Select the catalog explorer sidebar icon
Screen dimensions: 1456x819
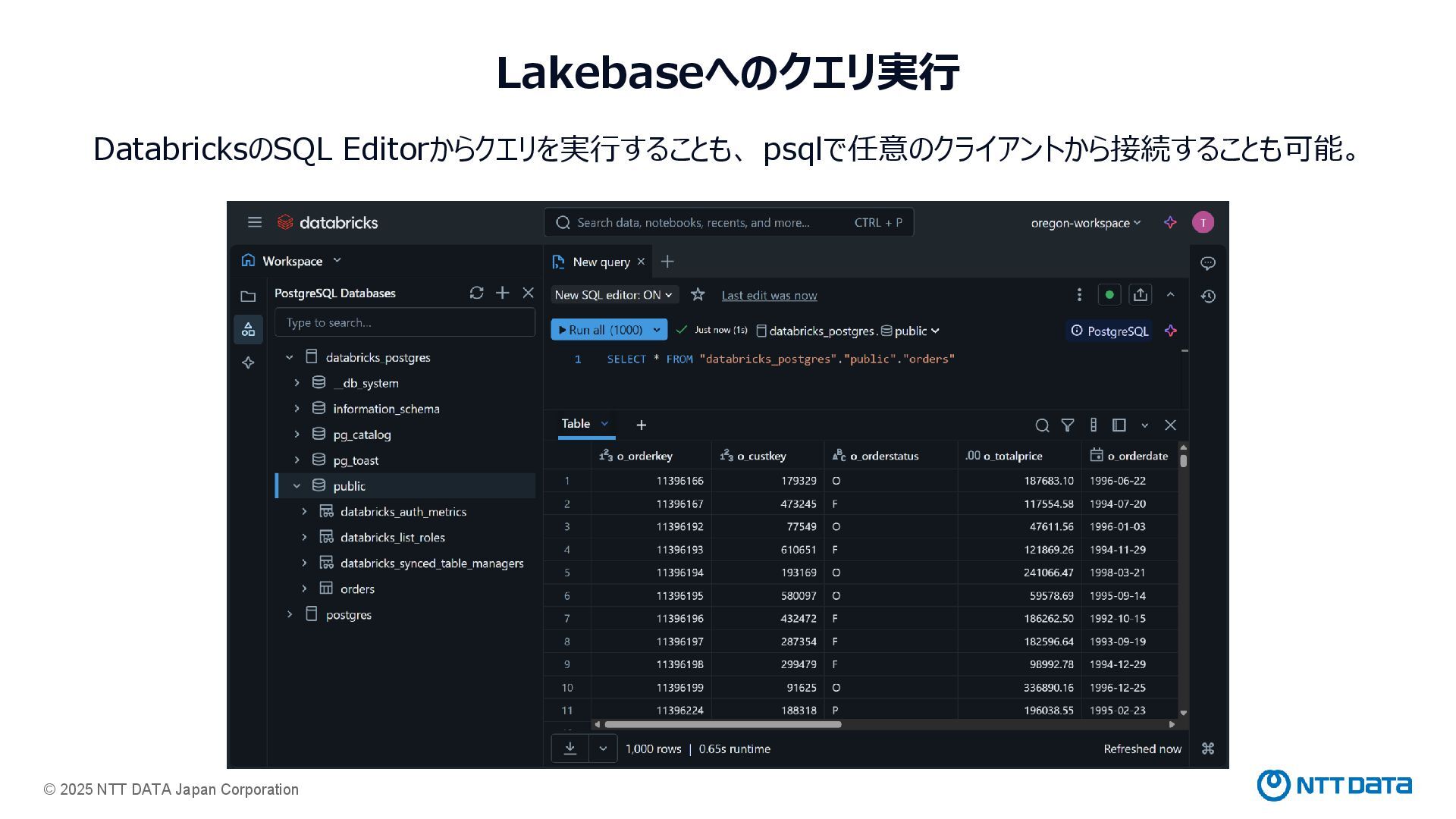[x=248, y=329]
